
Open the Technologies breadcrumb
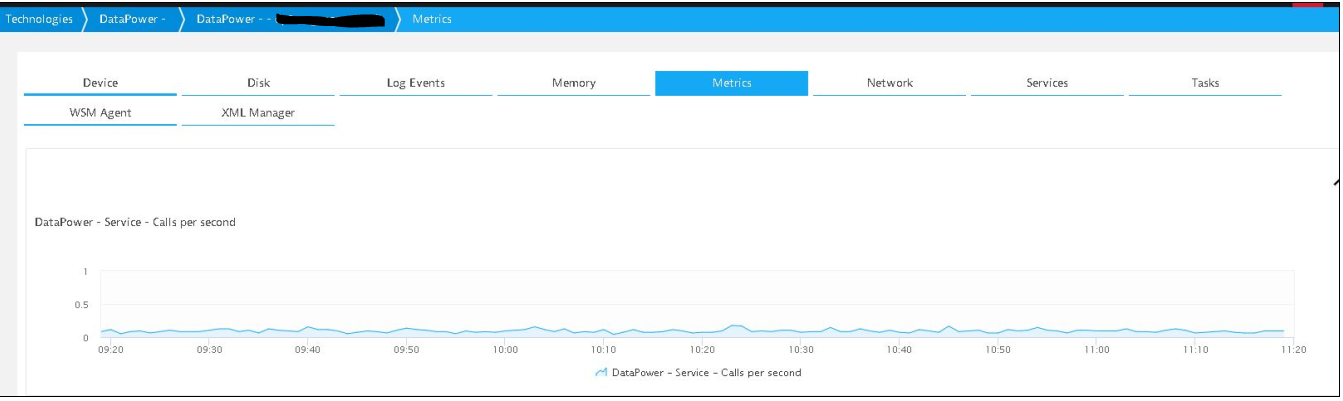click(39, 19)
